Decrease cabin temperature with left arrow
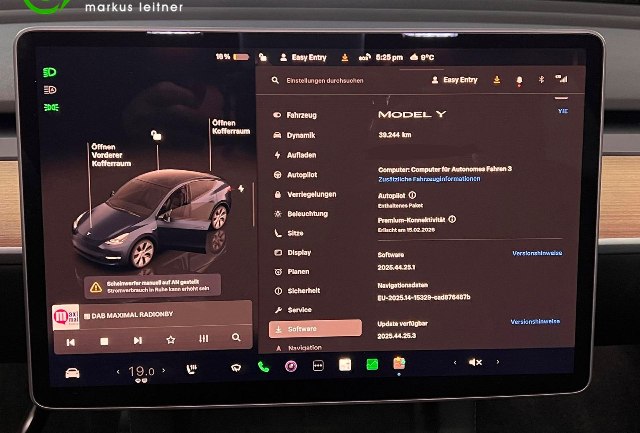The height and width of the screenshot is (433, 640). point(118,371)
